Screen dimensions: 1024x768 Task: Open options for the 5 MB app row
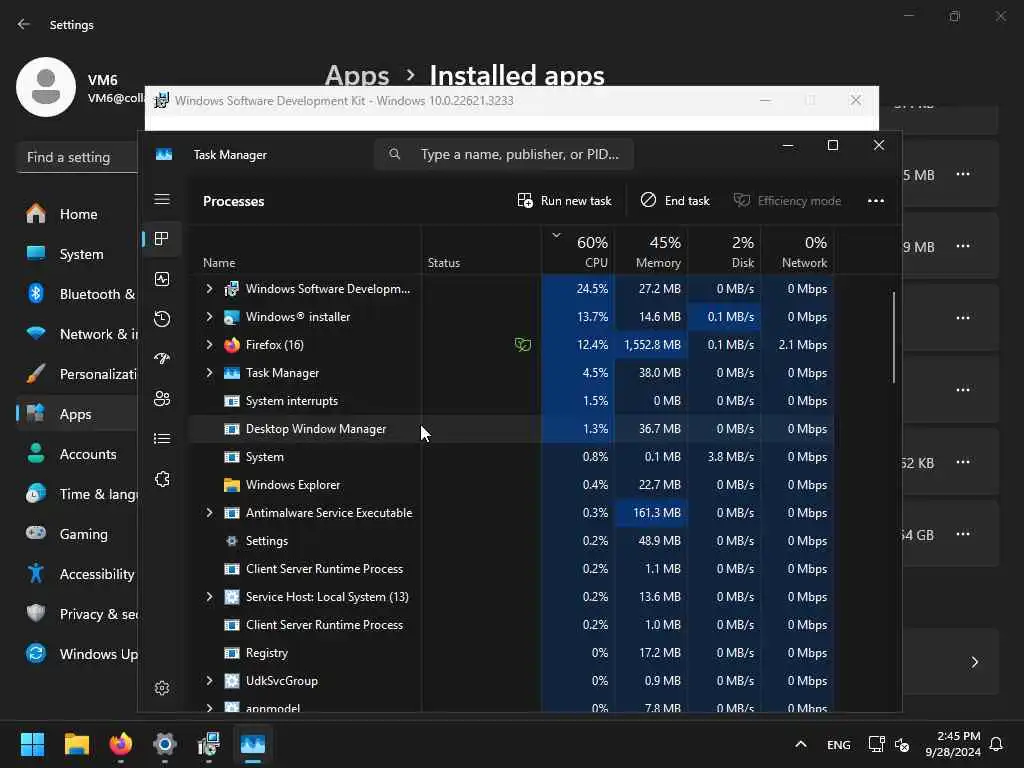pyautogui.click(x=963, y=174)
